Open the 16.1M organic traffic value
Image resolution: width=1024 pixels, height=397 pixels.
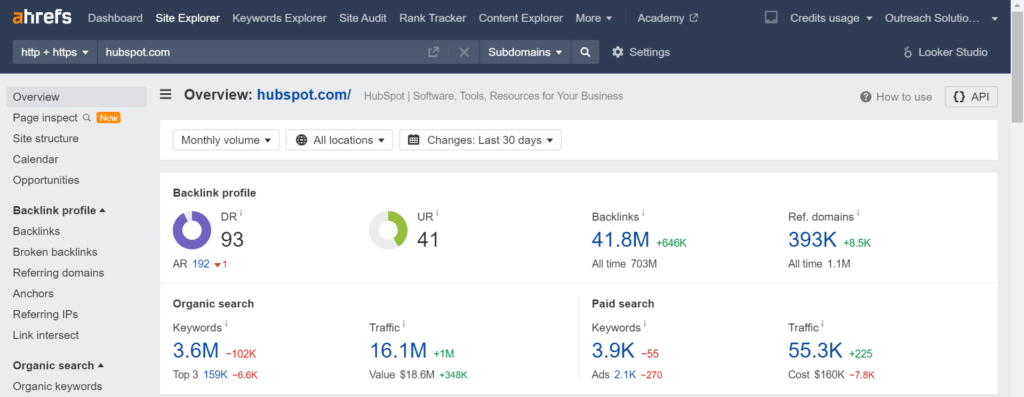[x=398, y=351]
